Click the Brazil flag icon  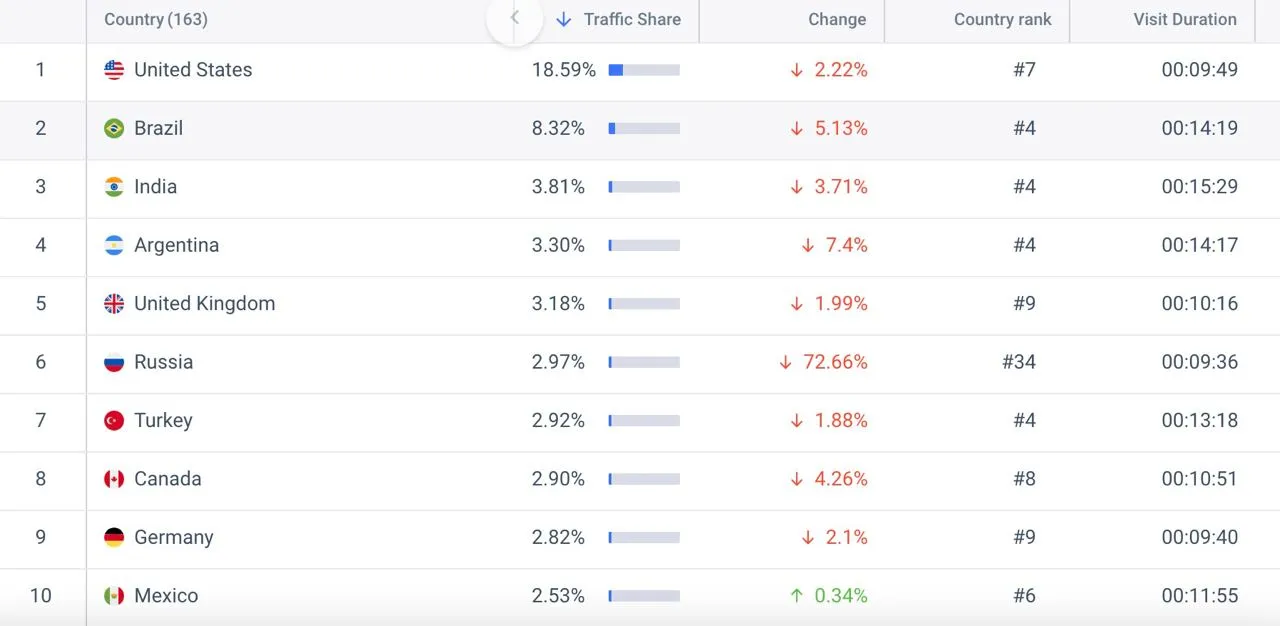coord(114,128)
